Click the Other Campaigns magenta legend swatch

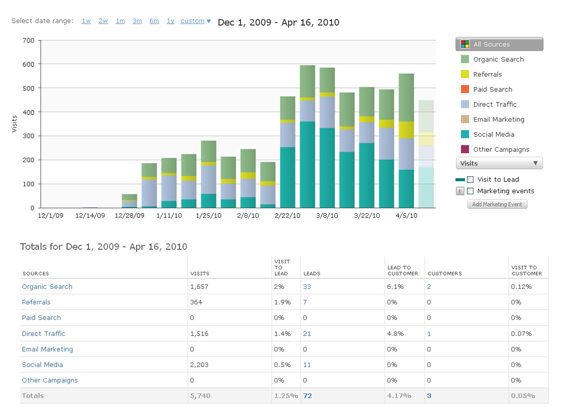465,149
